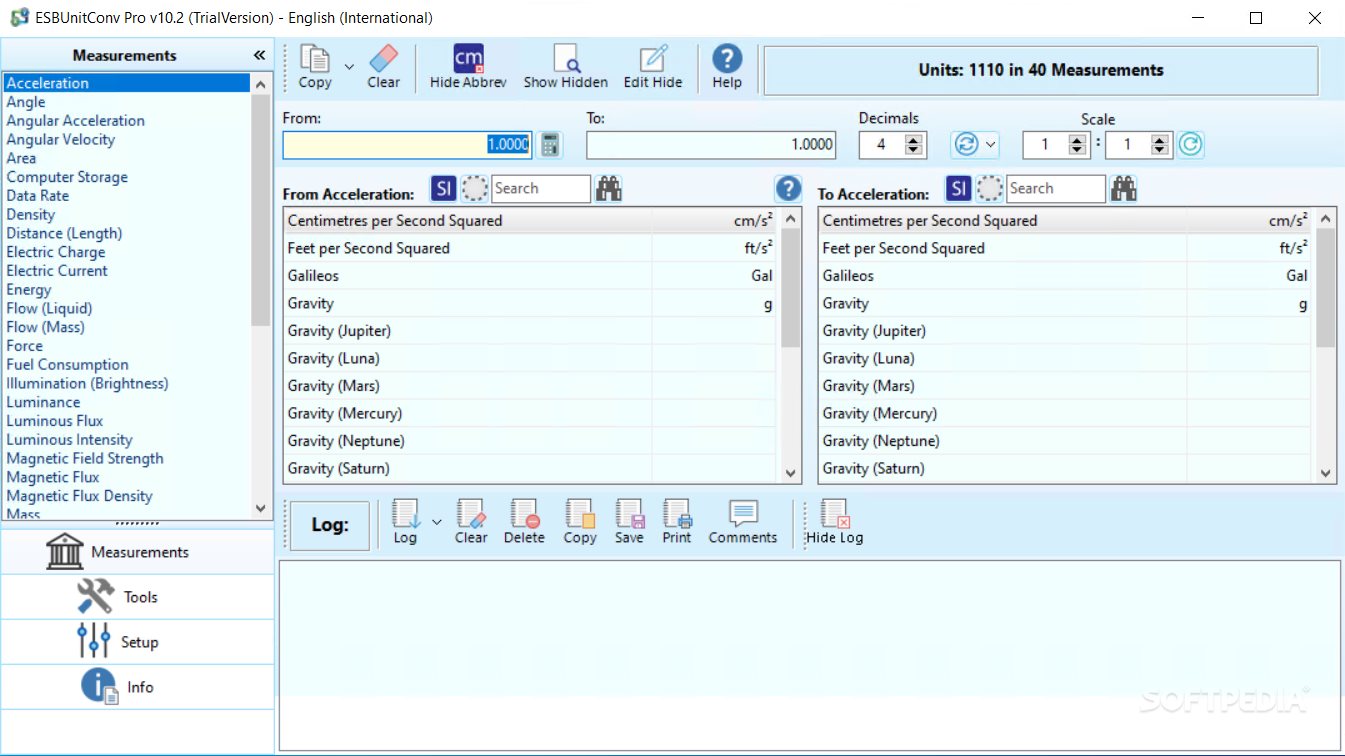1345x756 pixels.
Task: Open the Log dropdown arrow
Action: 437,522
